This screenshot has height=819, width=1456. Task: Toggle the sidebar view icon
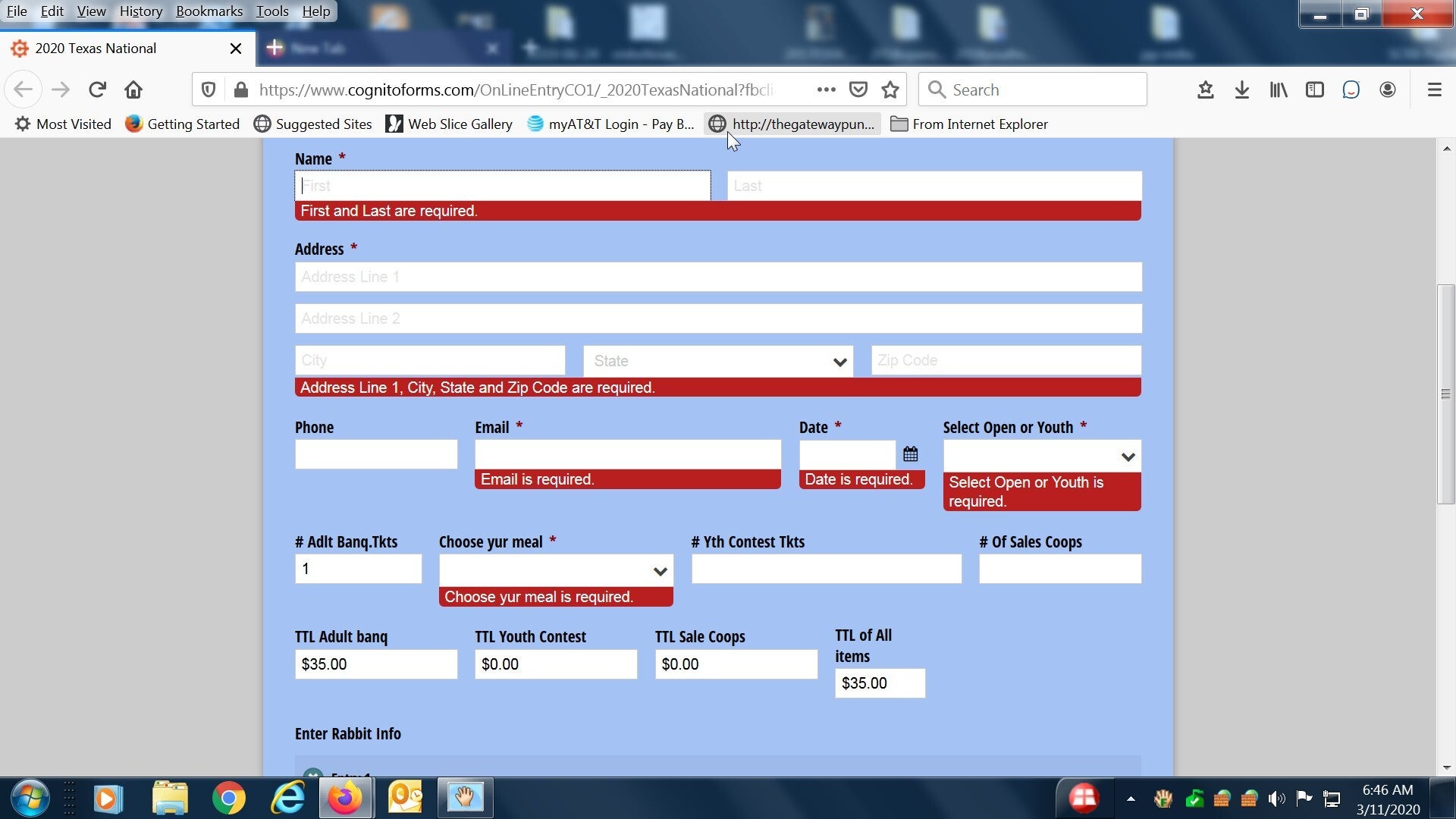point(1315,90)
